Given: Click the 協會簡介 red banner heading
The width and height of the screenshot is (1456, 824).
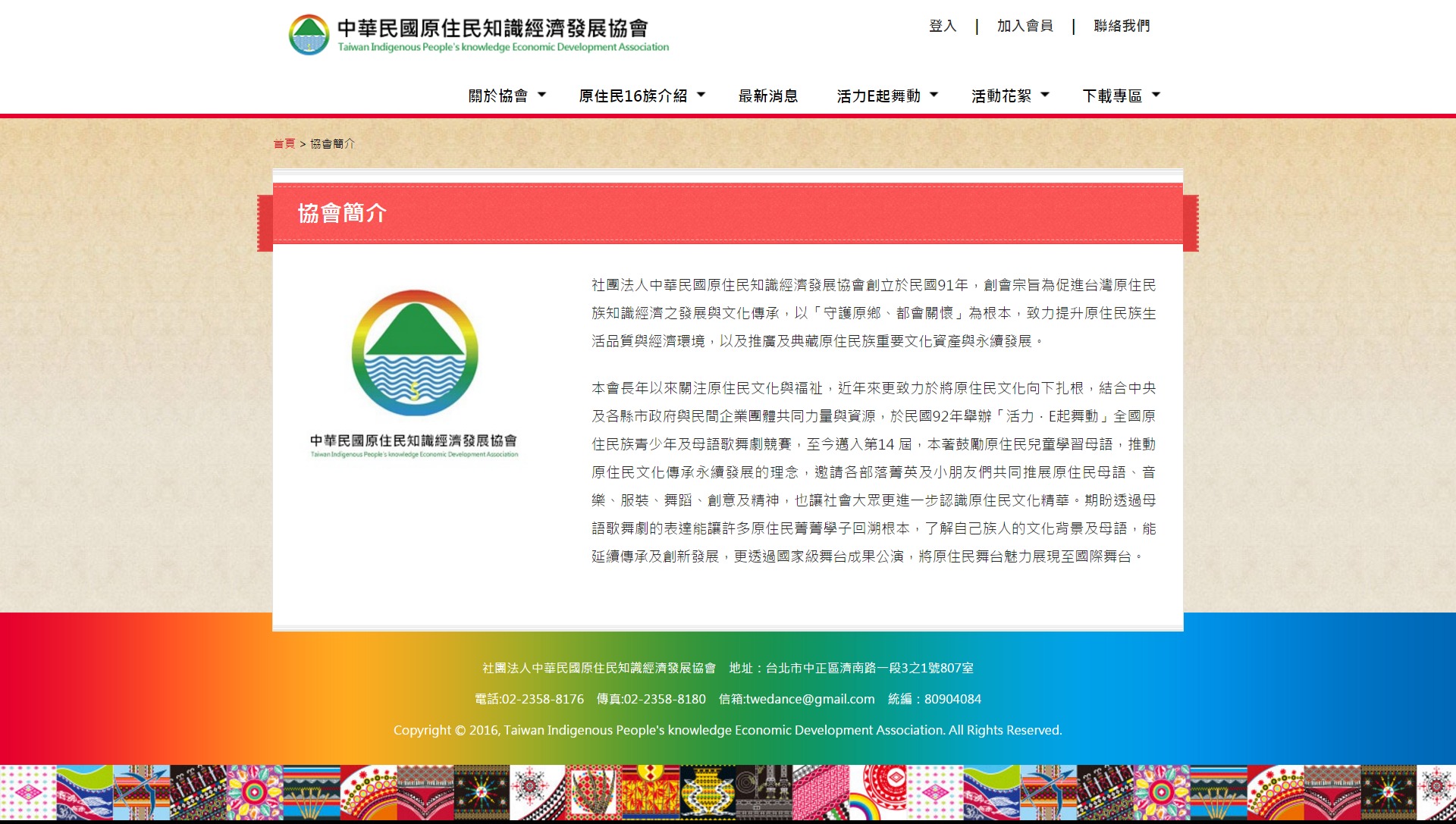Looking at the screenshot, I should click(x=342, y=213).
